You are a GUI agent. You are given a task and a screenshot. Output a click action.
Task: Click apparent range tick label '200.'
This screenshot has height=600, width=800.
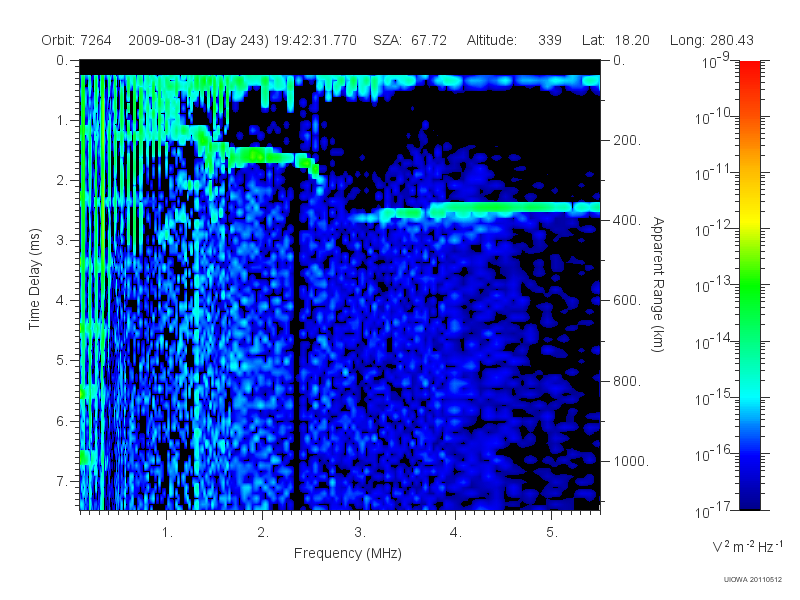(627, 141)
